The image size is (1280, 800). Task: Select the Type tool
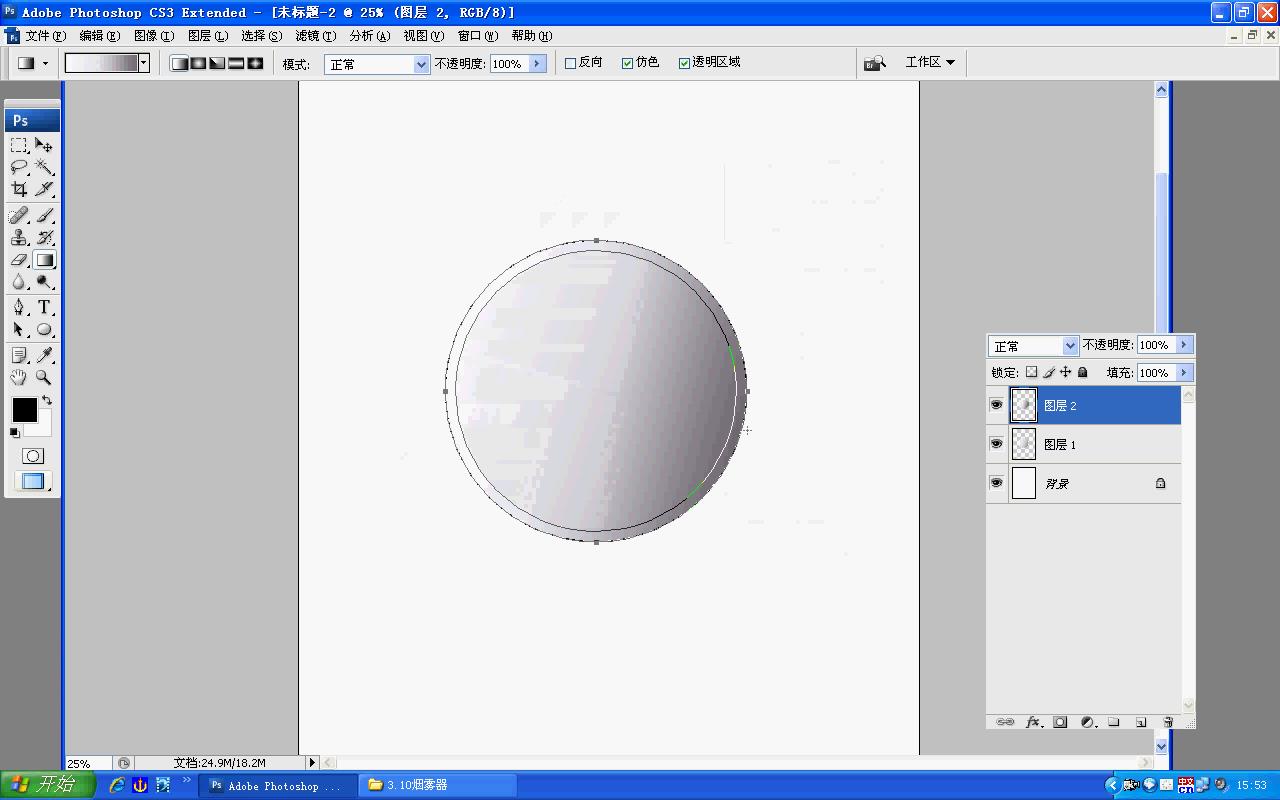click(x=44, y=307)
